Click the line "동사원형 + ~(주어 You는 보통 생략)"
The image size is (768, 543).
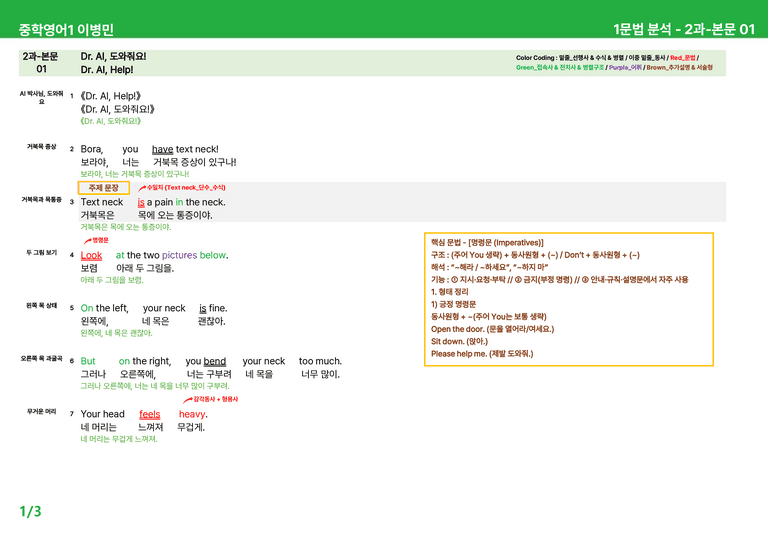pyautogui.click(x=489, y=316)
